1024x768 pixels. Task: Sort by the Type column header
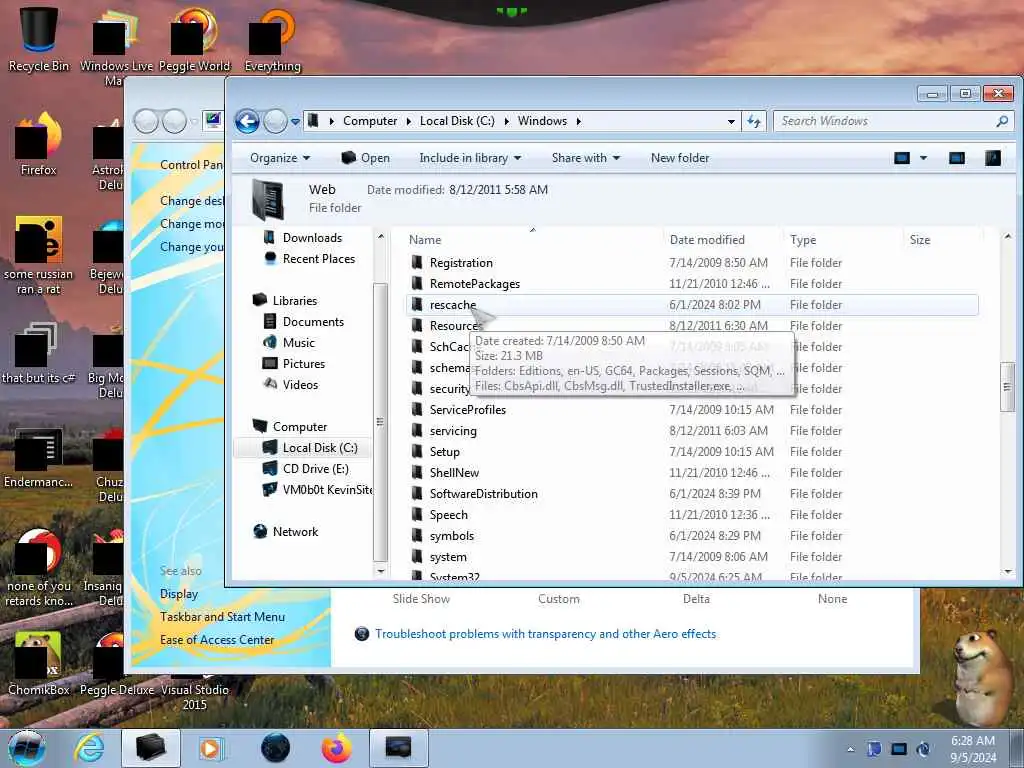(803, 240)
